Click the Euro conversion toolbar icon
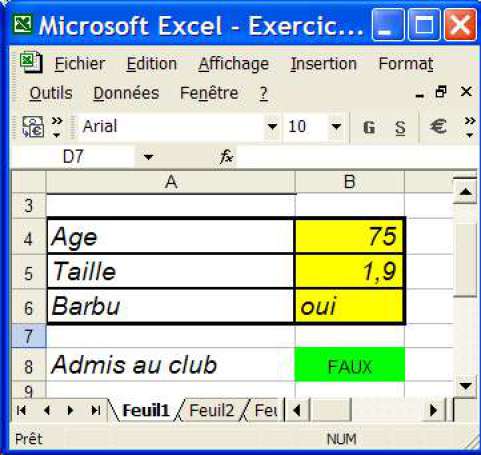Image resolution: width=481 pixels, height=455 pixels. tap(33, 127)
